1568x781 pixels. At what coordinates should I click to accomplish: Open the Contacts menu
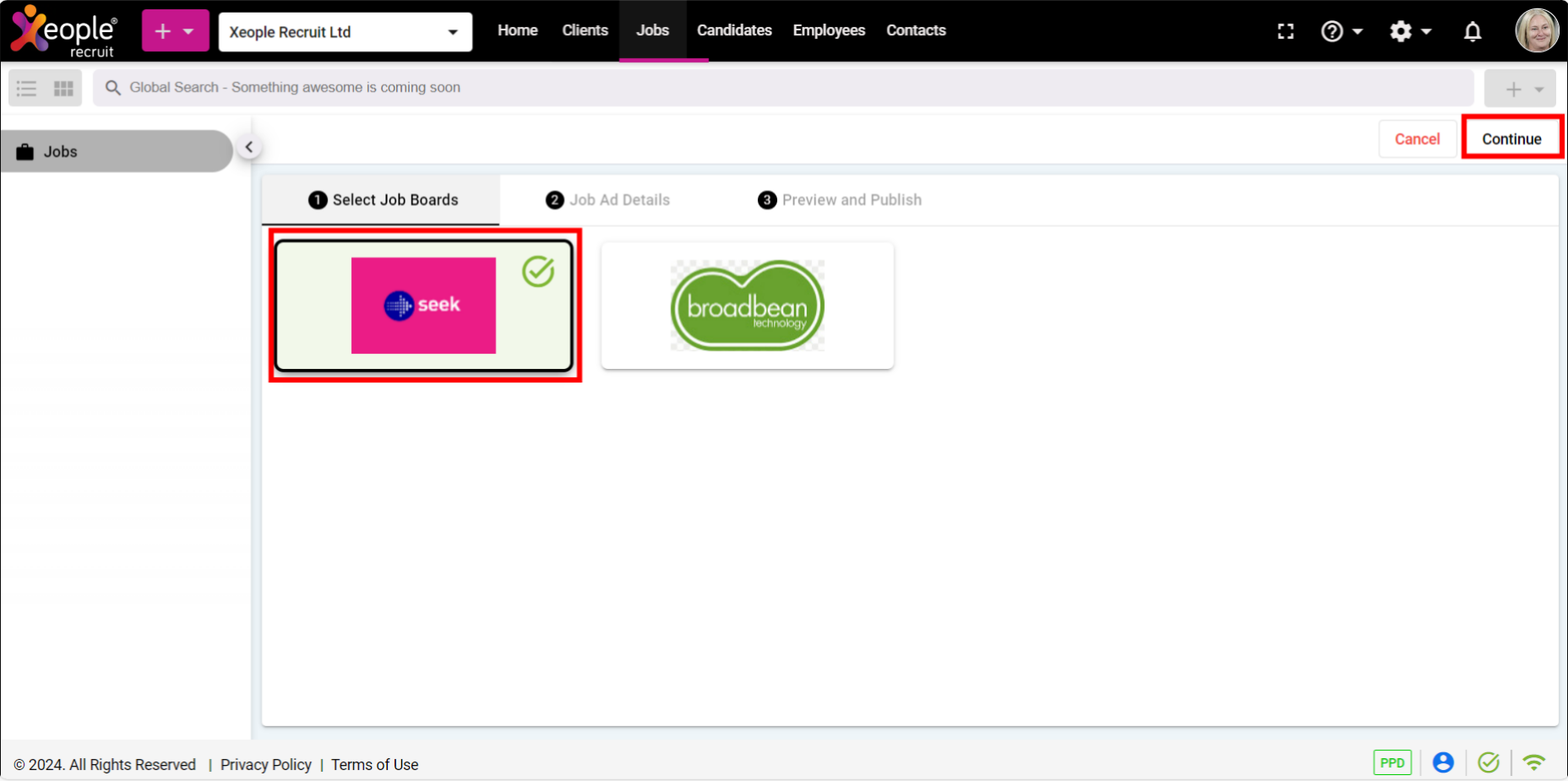(x=916, y=30)
